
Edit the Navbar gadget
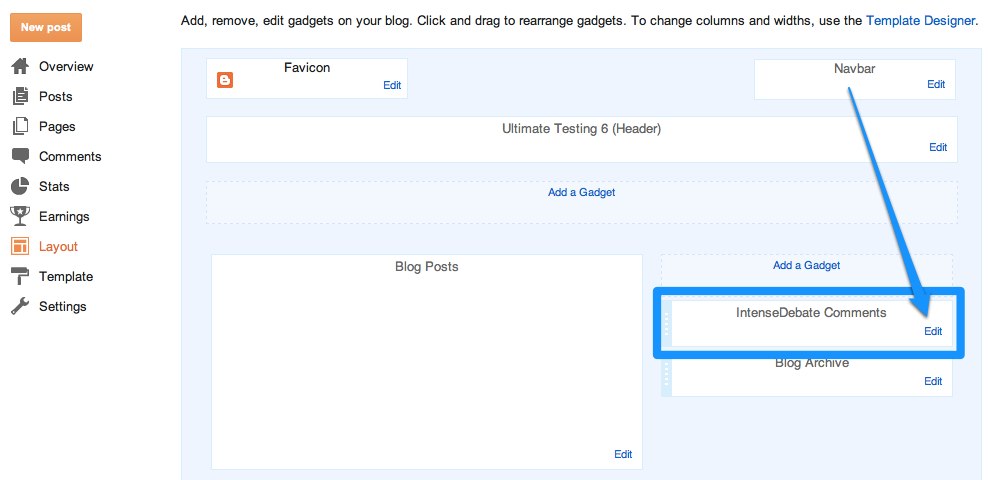click(x=936, y=85)
